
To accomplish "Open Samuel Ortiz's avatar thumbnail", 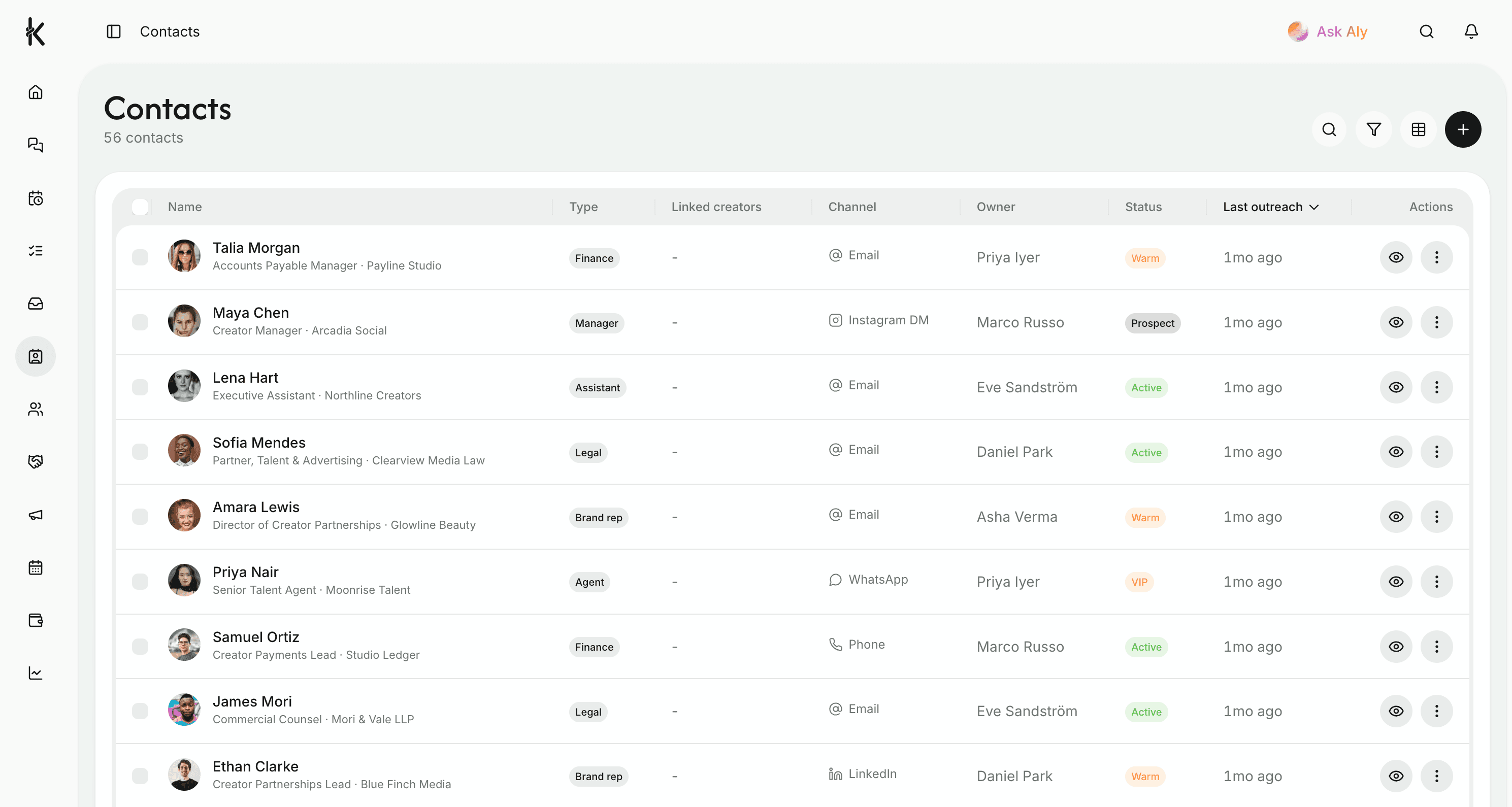I will (x=184, y=645).
